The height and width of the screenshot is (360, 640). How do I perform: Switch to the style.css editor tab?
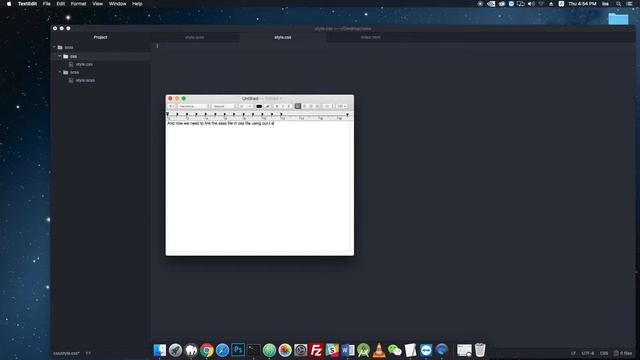(282, 37)
